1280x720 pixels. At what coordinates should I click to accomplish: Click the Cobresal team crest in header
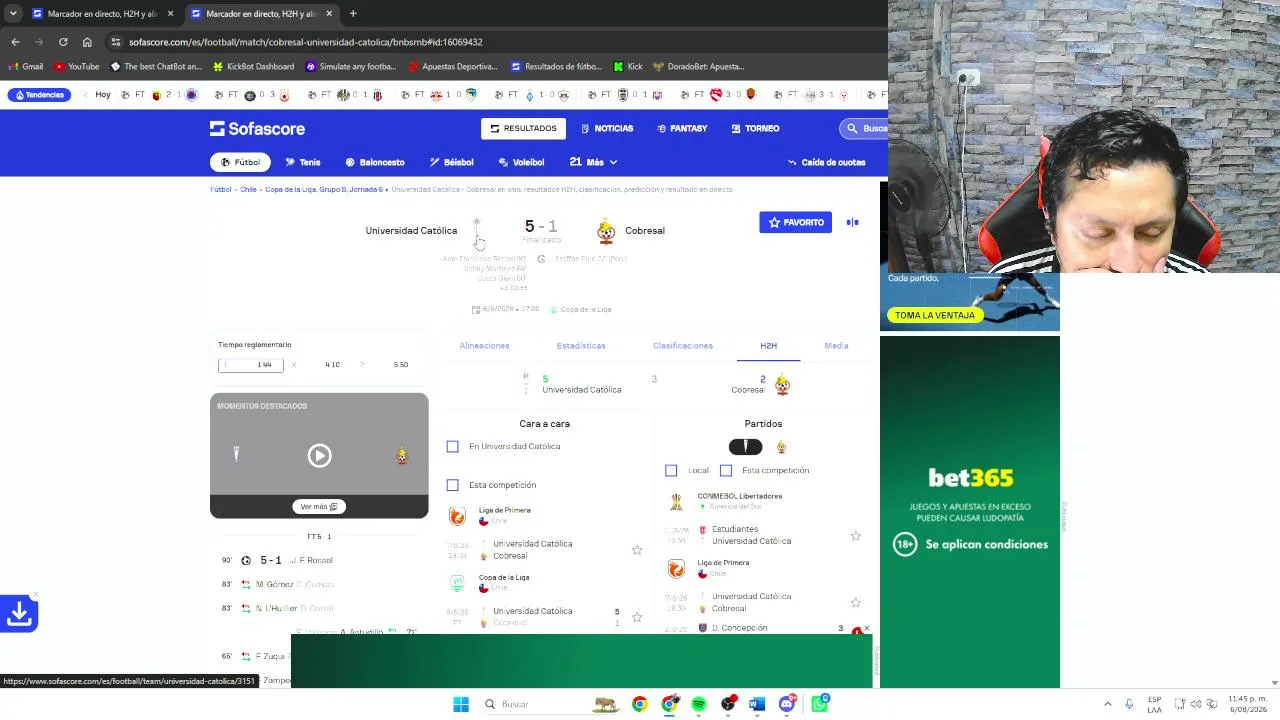[x=606, y=231]
